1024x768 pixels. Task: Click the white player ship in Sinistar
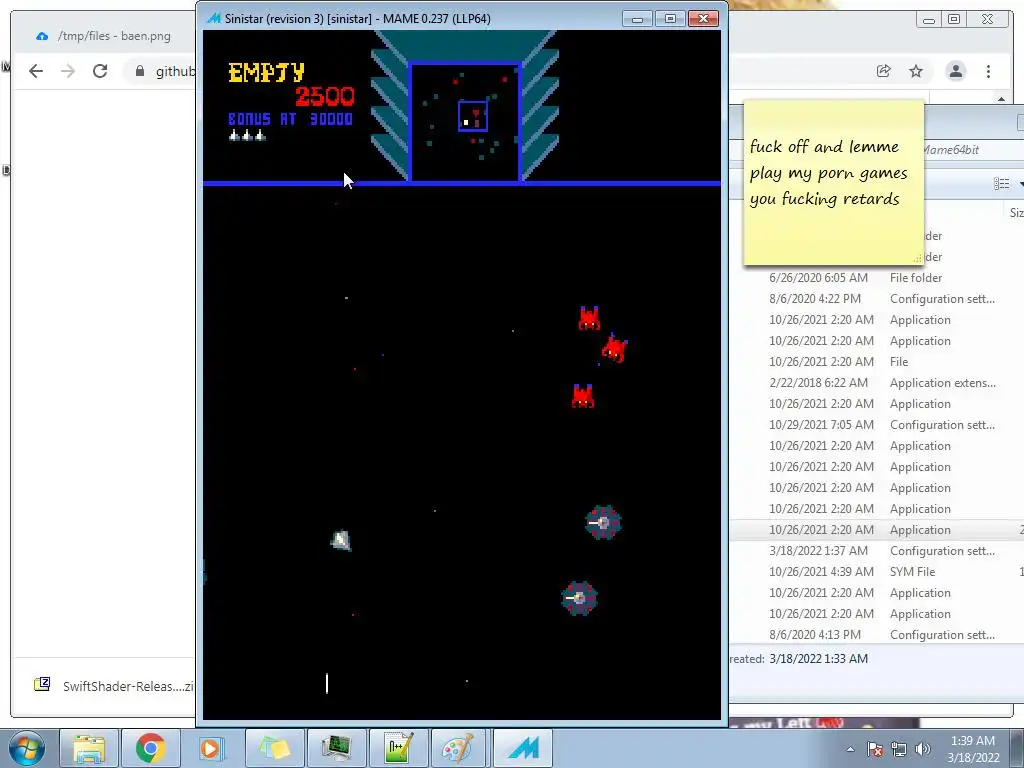pos(341,541)
